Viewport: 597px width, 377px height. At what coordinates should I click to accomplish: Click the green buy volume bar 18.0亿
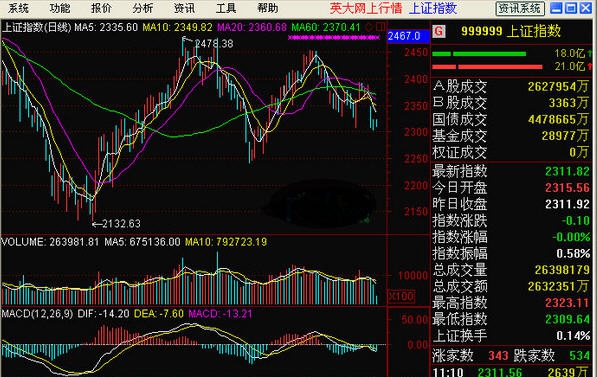tap(479, 54)
